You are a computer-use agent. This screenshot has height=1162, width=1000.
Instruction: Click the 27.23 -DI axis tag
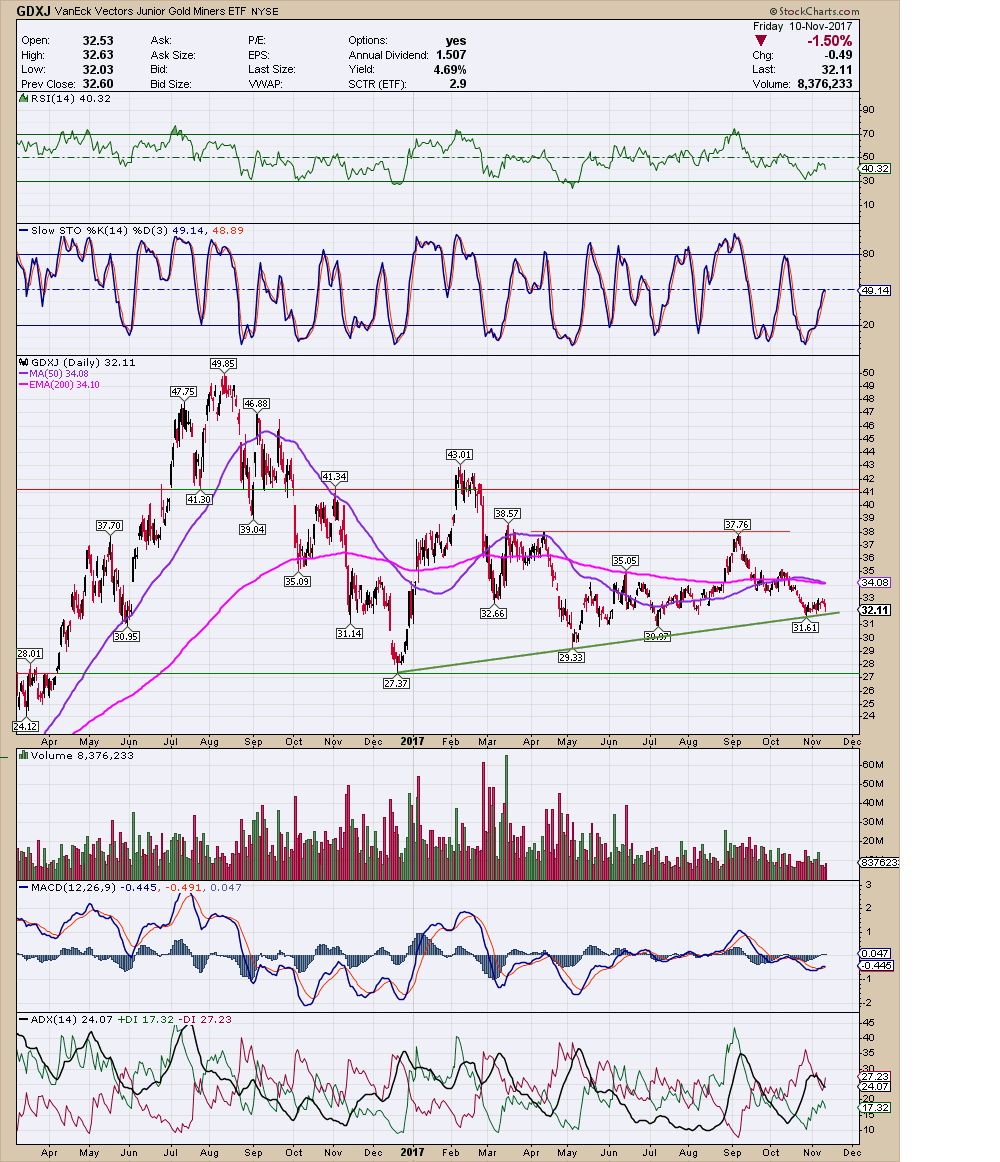point(876,1076)
